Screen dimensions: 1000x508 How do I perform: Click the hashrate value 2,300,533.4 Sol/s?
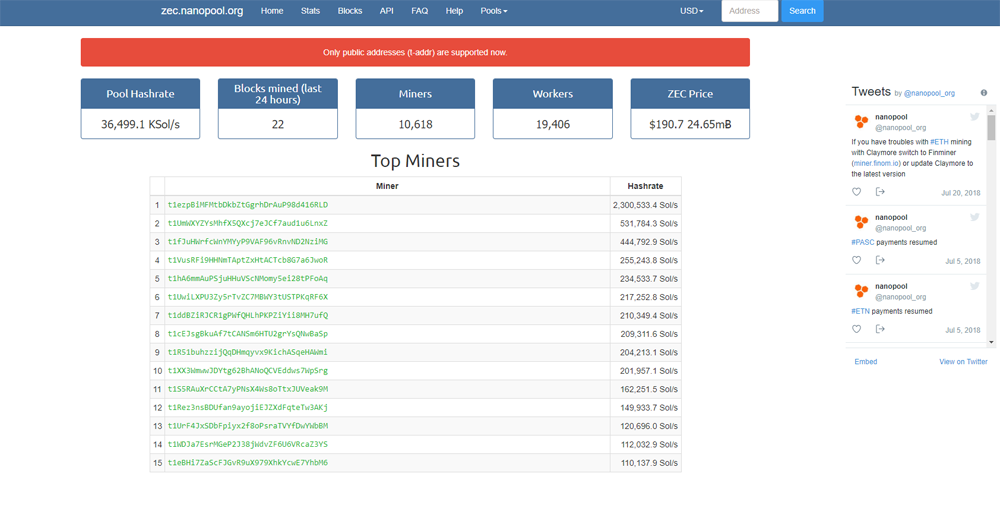[x=645, y=205]
